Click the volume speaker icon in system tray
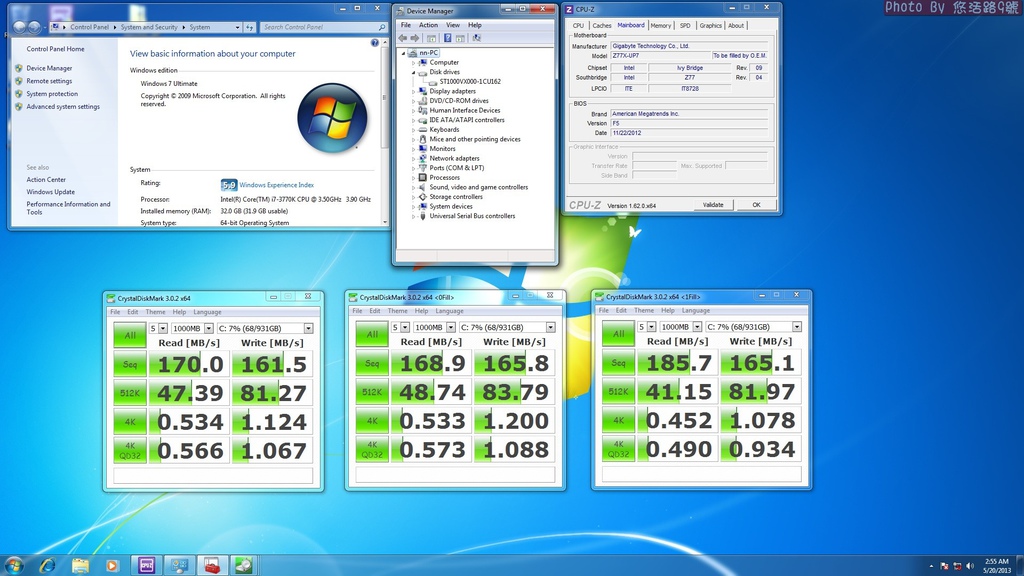 [970, 566]
